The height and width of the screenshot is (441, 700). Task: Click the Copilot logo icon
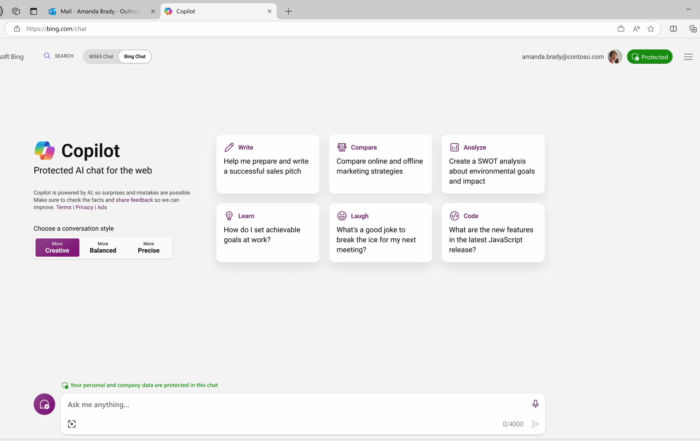click(x=45, y=150)
